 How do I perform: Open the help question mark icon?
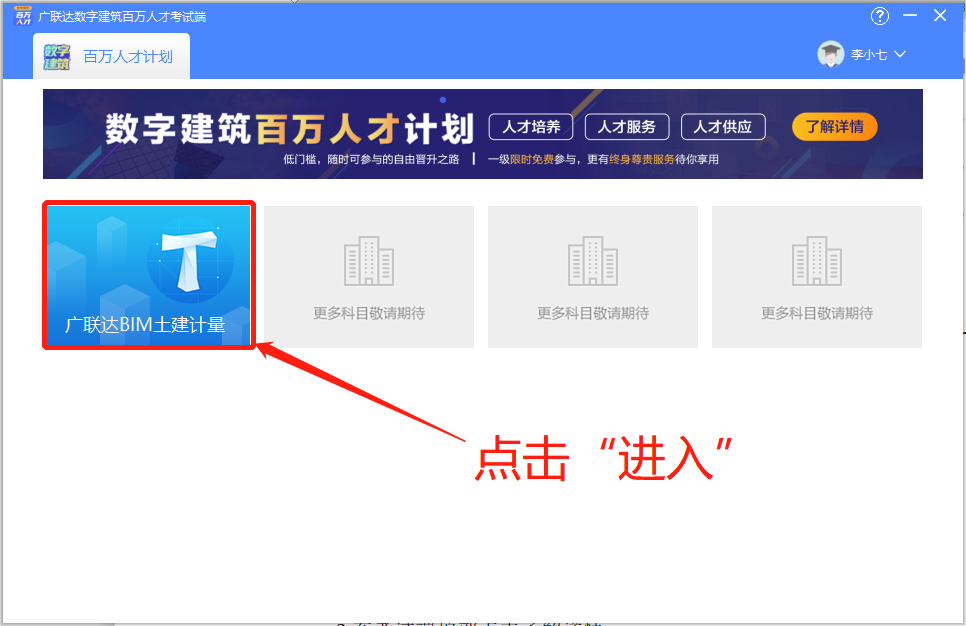coord(880,16)
